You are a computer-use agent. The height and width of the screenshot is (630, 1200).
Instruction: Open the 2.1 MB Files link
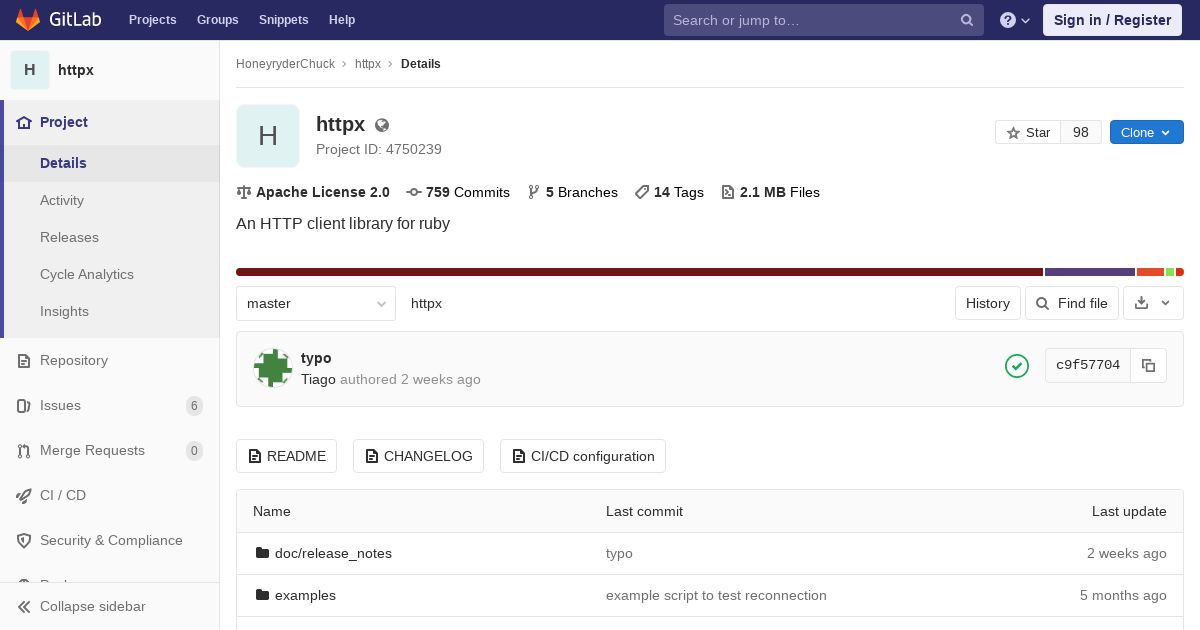coord(770,192)
